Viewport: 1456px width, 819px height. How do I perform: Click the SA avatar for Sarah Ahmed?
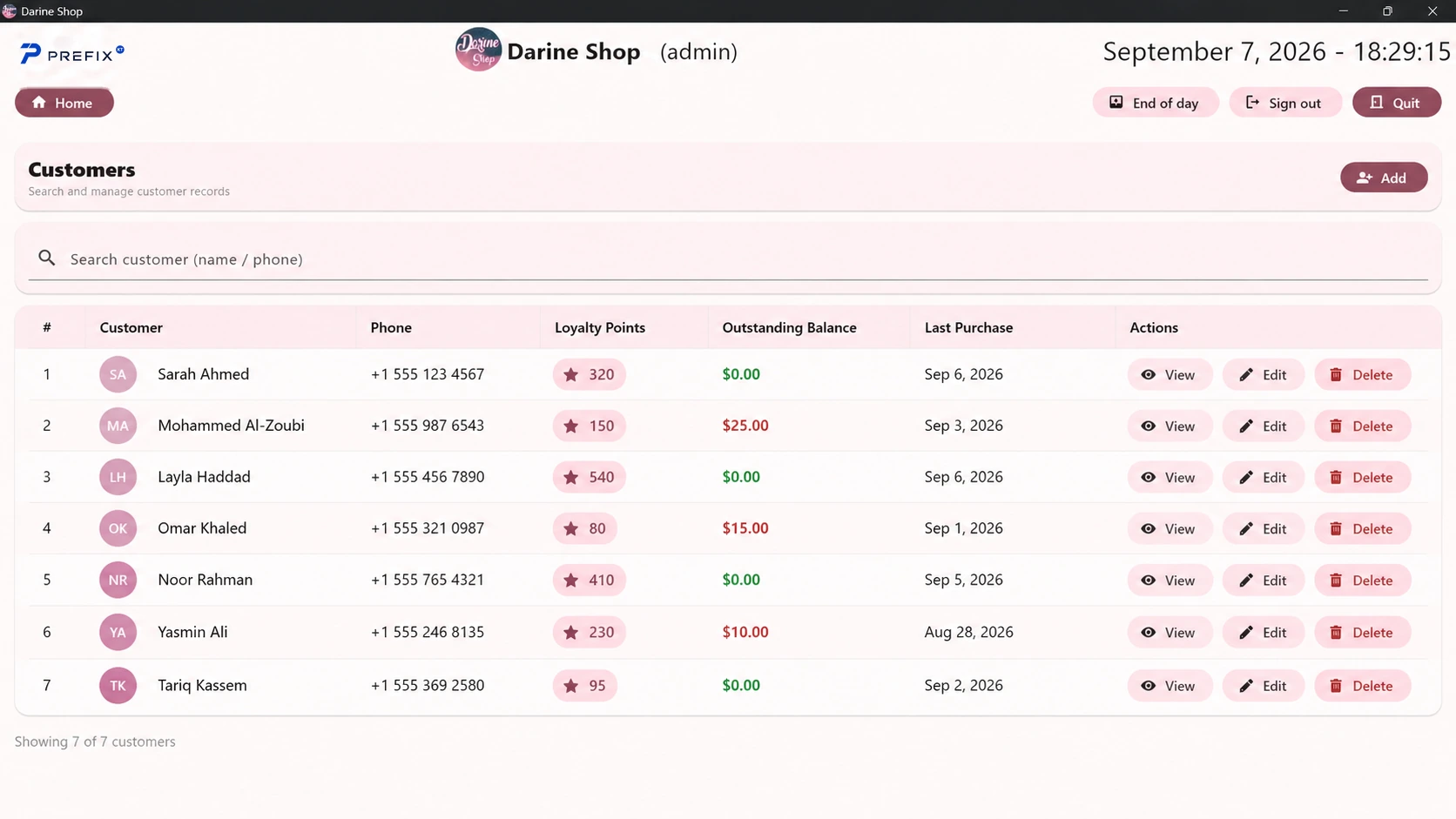click(118, 374)
